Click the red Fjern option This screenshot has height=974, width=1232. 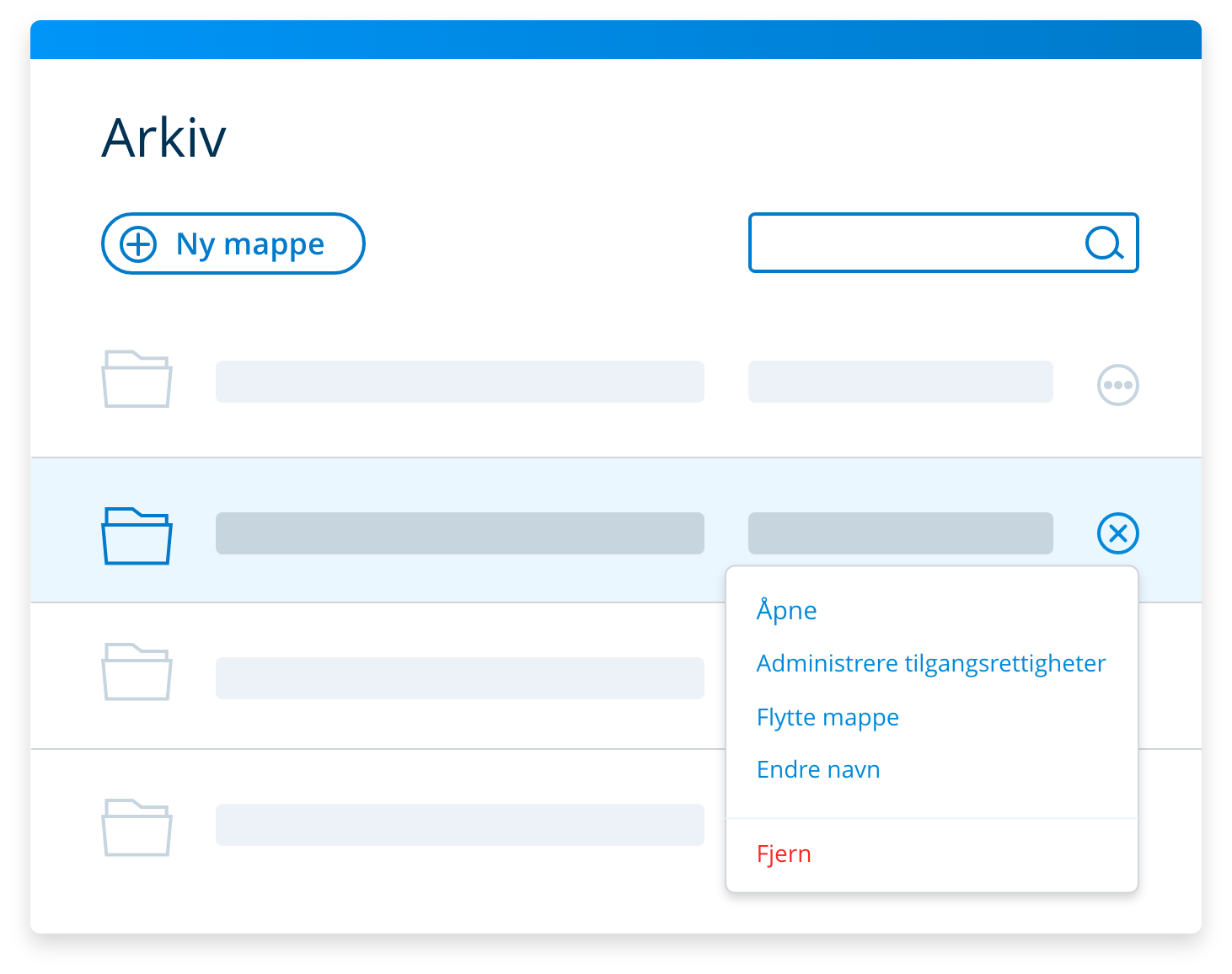[x=784, y=854]
